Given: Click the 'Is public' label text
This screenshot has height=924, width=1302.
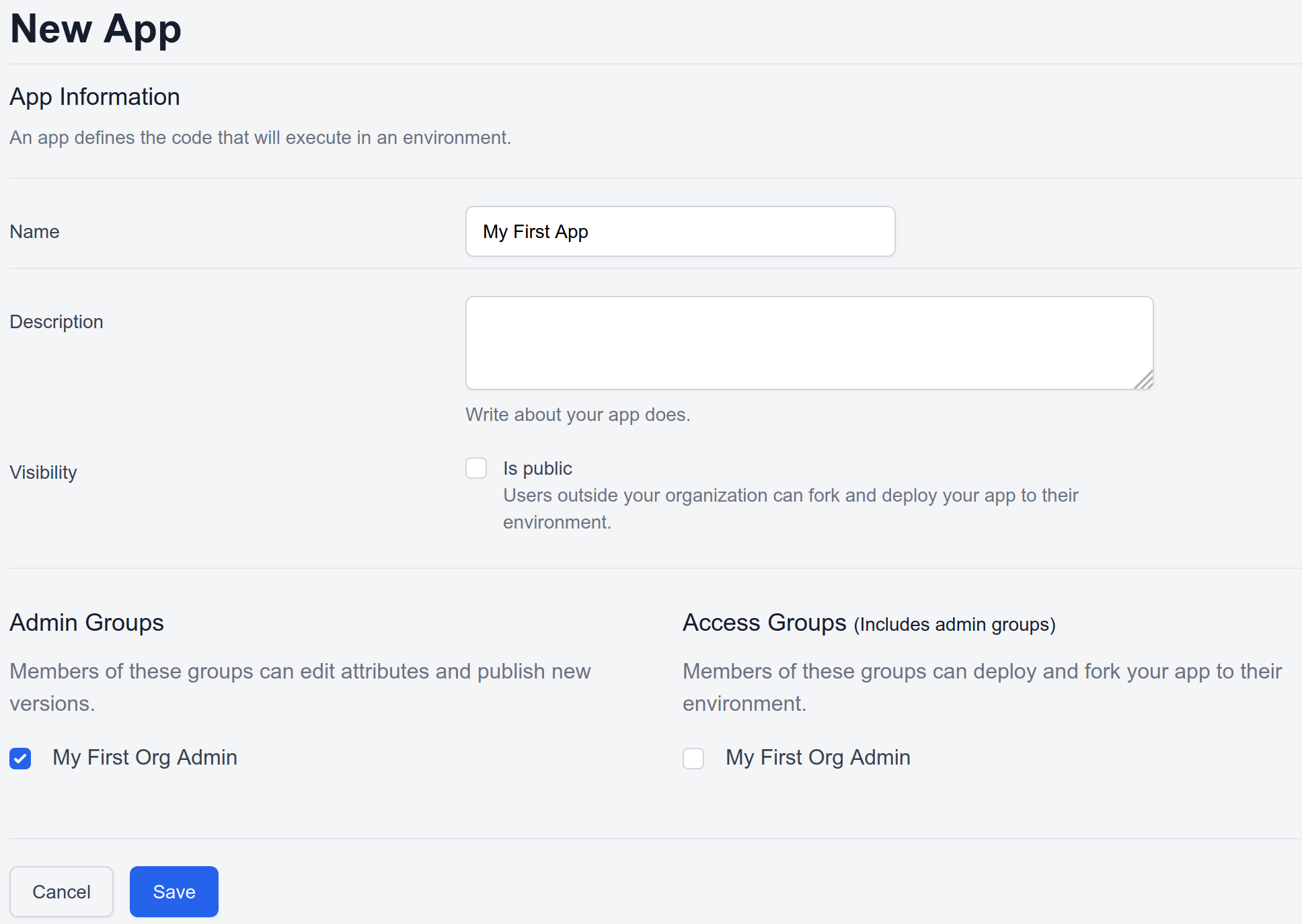Looking at the screenshot, I should click(537, 468).
